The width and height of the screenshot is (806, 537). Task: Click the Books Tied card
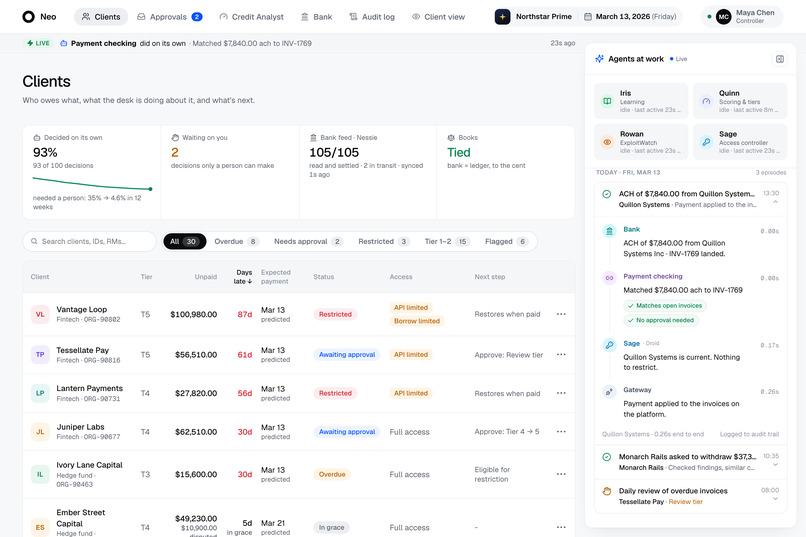pyautogui.click(x=506, y=172)
